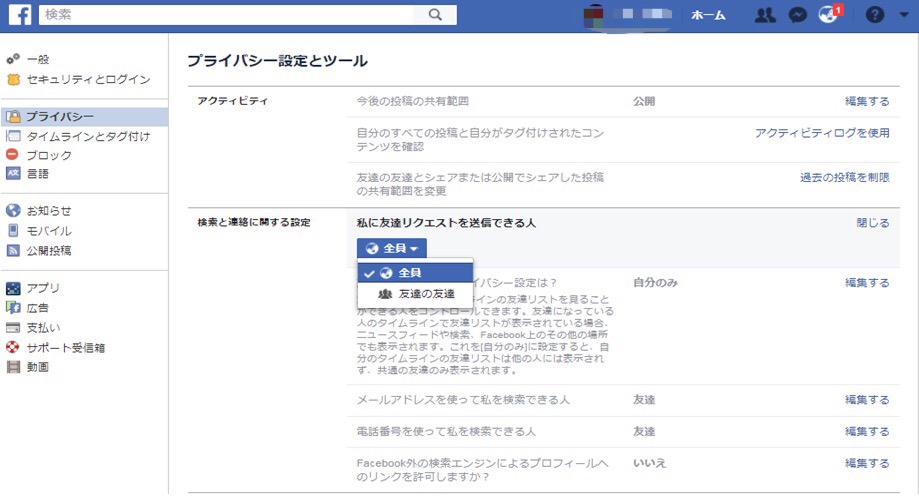Image resolution: width=919 pixels, height=496 pixels.
Task: Edit メールアドレス search setting
Action: click(867, 400)
